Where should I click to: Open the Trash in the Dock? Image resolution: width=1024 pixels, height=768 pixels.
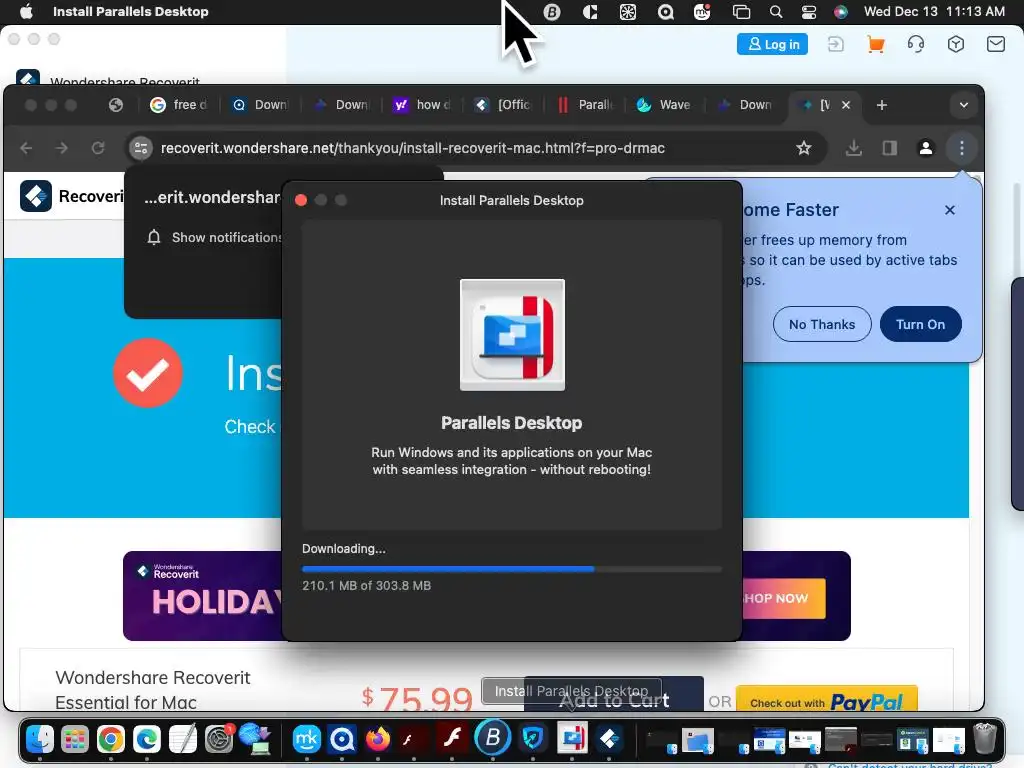coord(984,739)
